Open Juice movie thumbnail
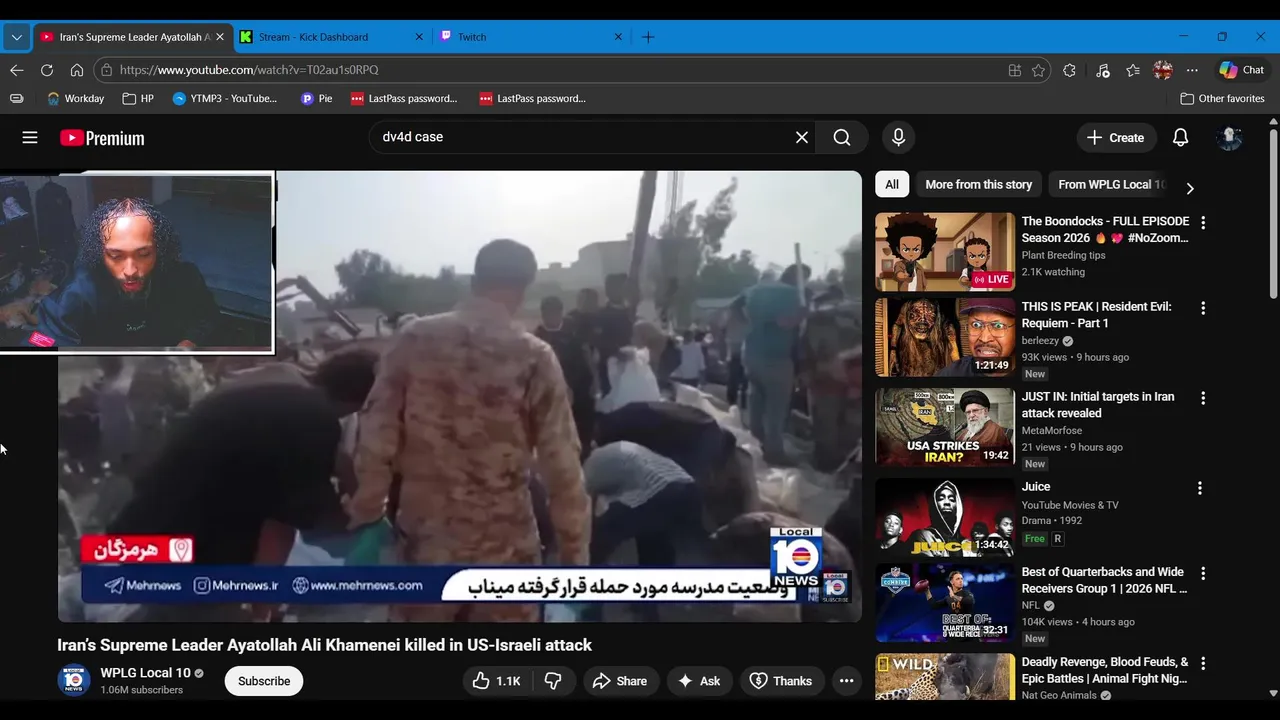The height and width of the screenshot is (720, 1280). pyautogui.click(x=945, y=517)
